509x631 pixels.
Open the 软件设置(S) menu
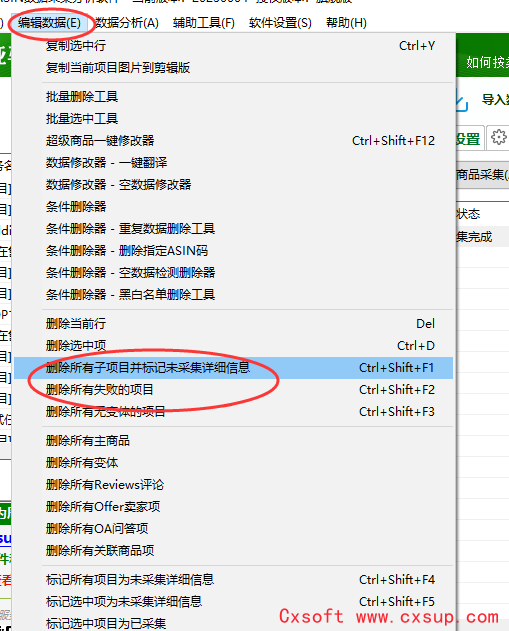280,23
